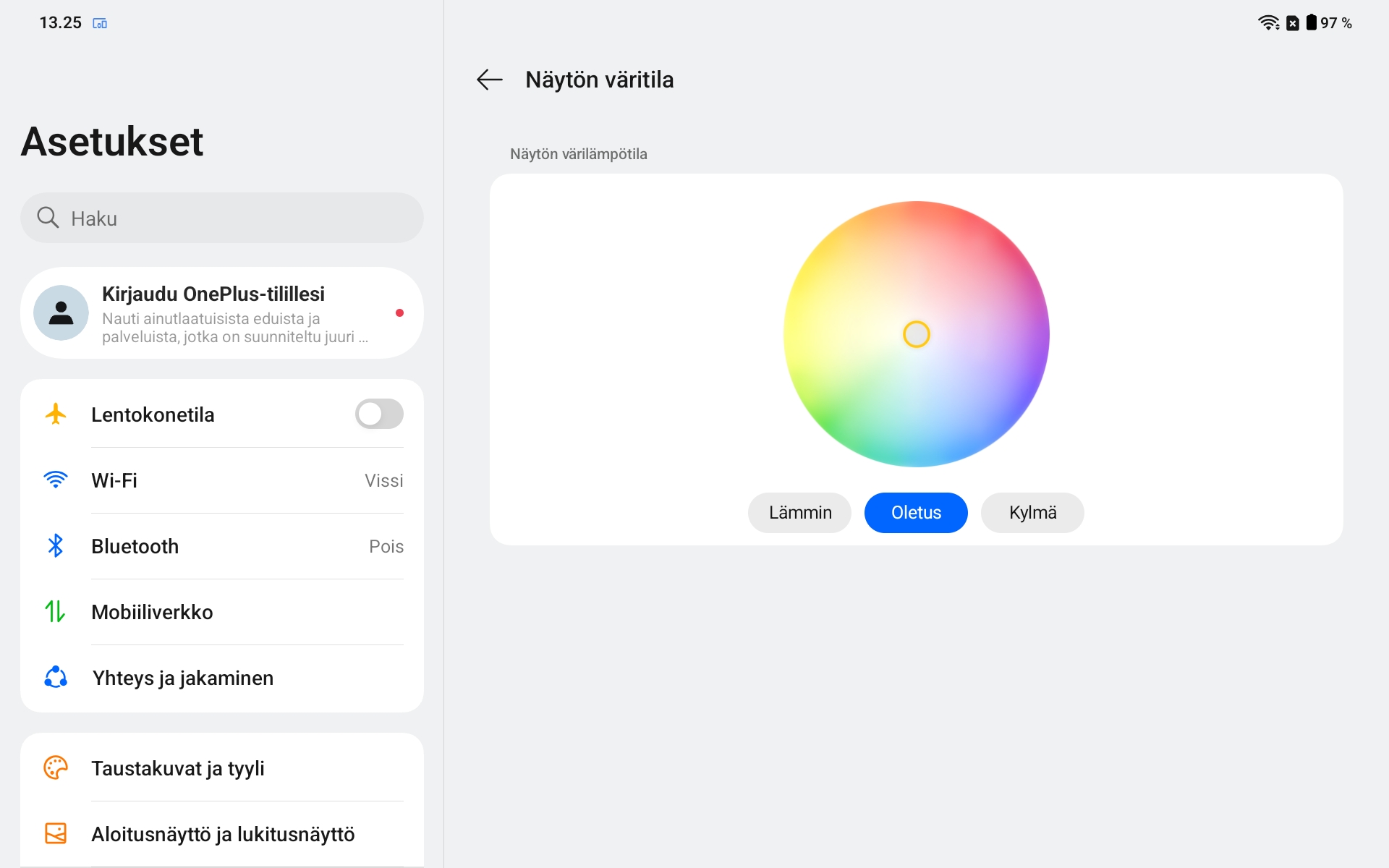Click the 97 % battery percentage
Image resolution: width=1389 pixels, height=868 pixels.
pos(1336,23)
